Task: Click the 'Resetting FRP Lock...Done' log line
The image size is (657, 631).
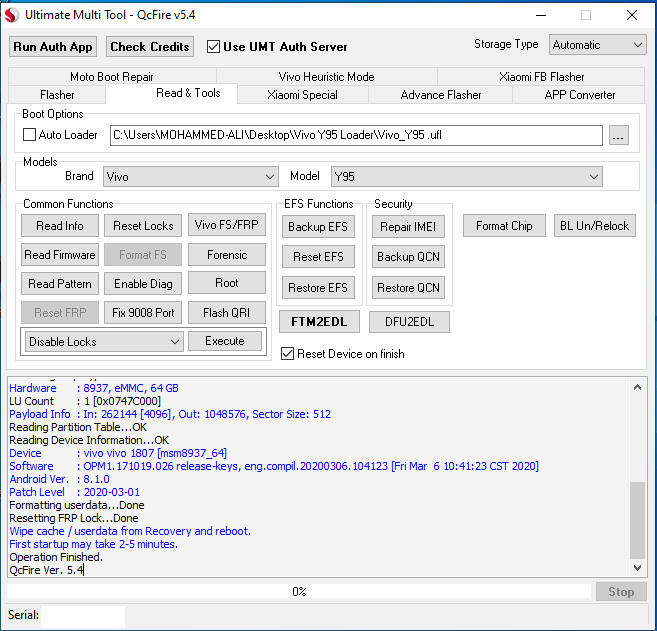Action: pyautogui.click(x=74, y=518)
